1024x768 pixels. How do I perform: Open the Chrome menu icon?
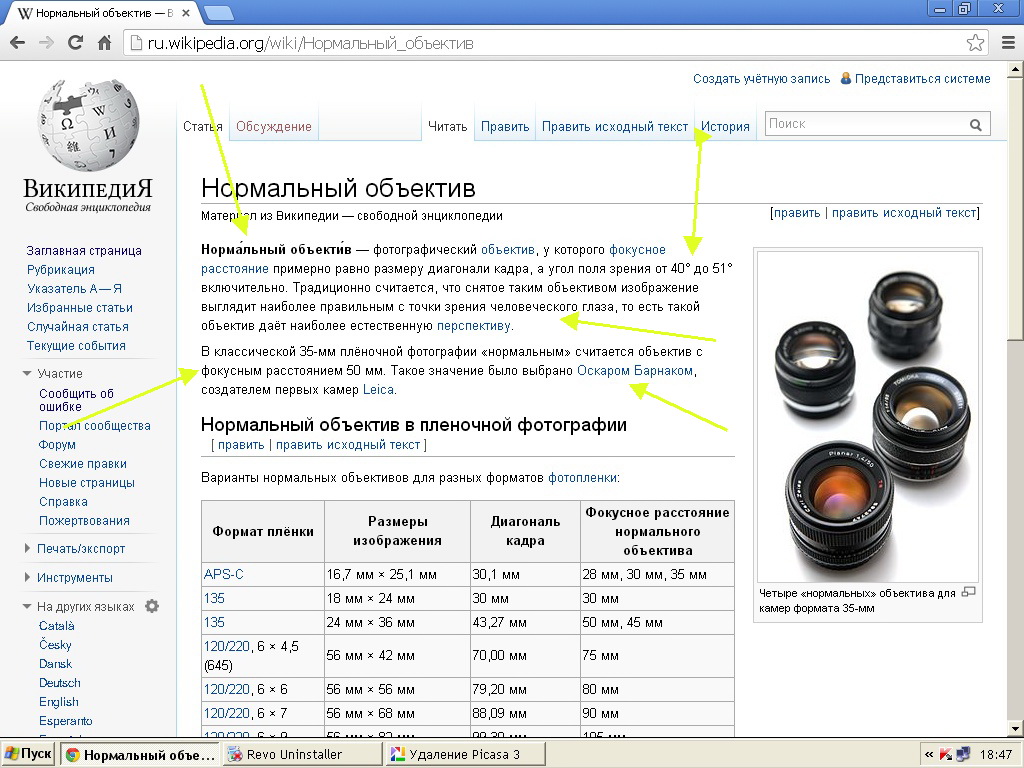(1008, 43)
